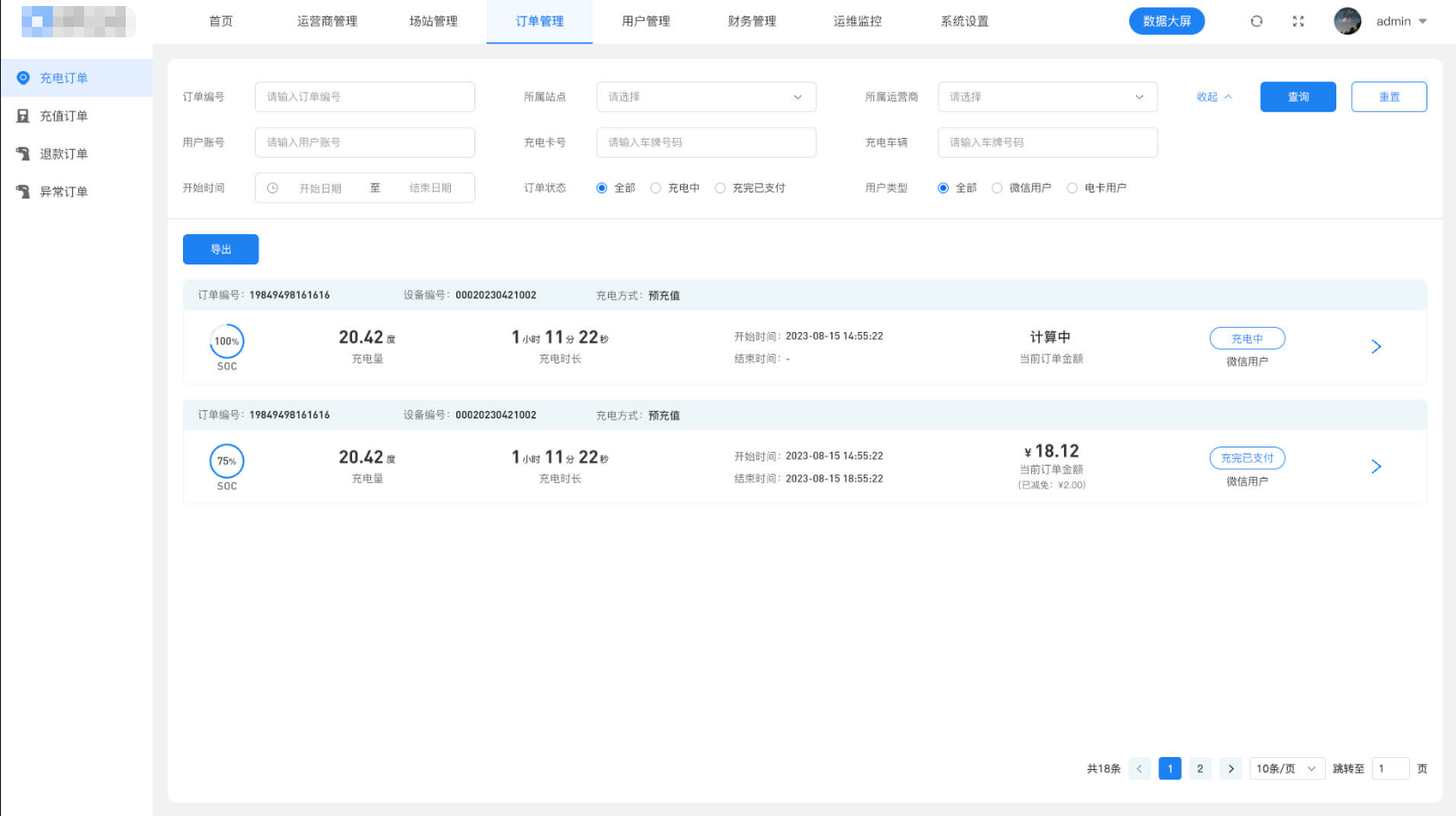The height and width of the screenshot is (816, 1456).
Task: Open the 订单管理 tab
Action: [x=539, y=21]
